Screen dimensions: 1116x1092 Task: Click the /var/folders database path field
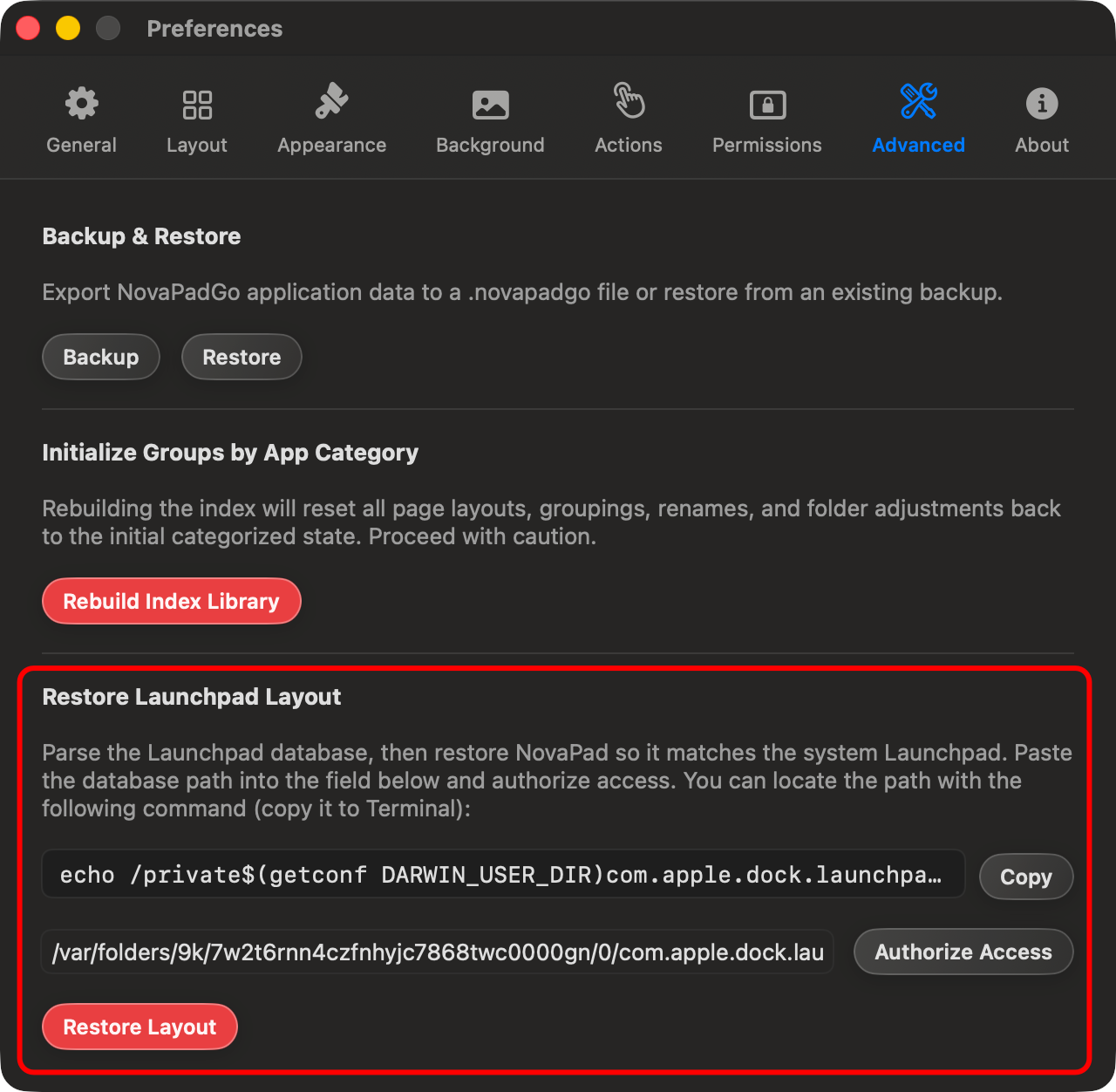coord(438,952)
